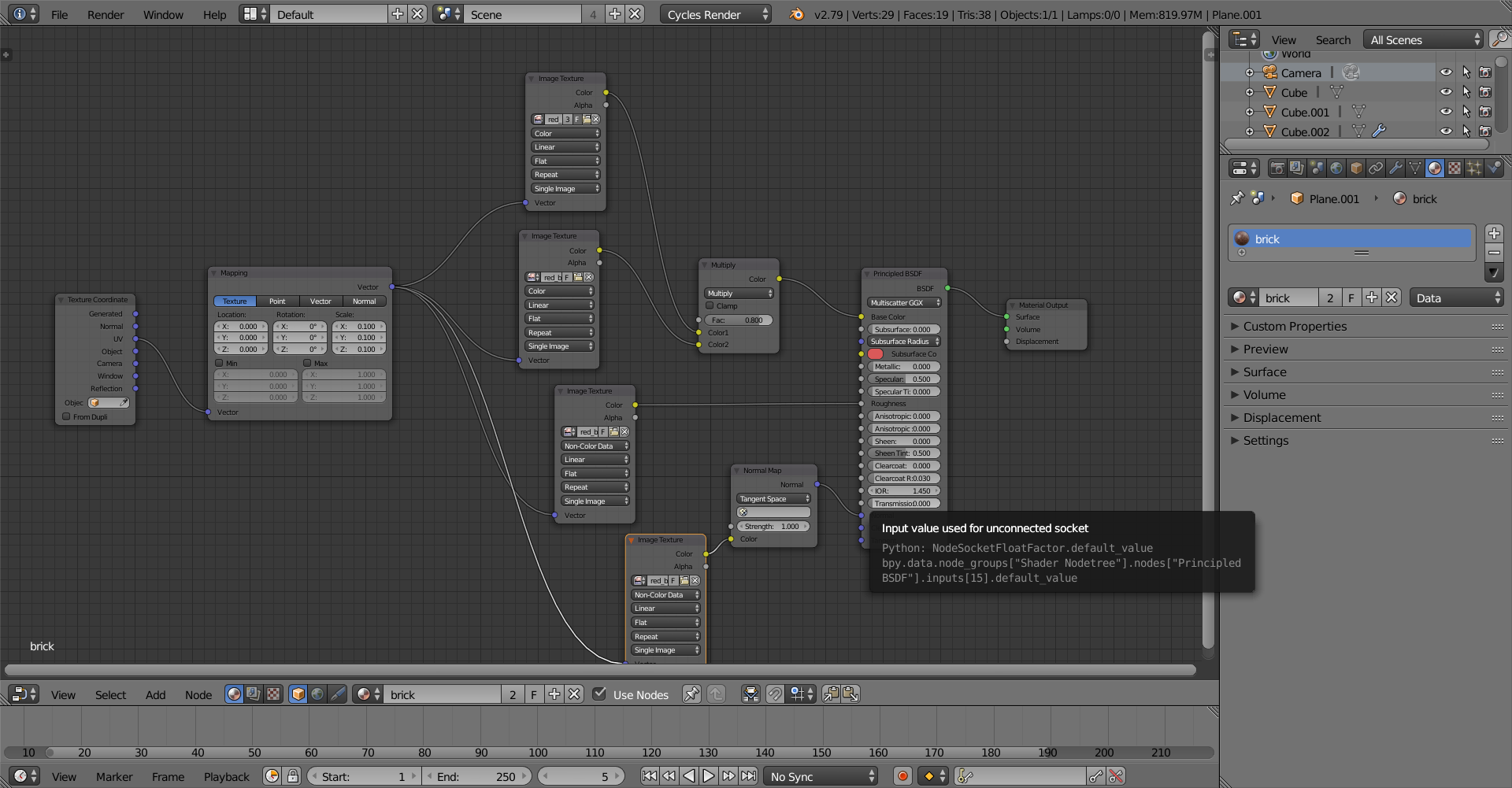Switch Mapping node to Point mode

pyautogui.click(x=277, y=301)
